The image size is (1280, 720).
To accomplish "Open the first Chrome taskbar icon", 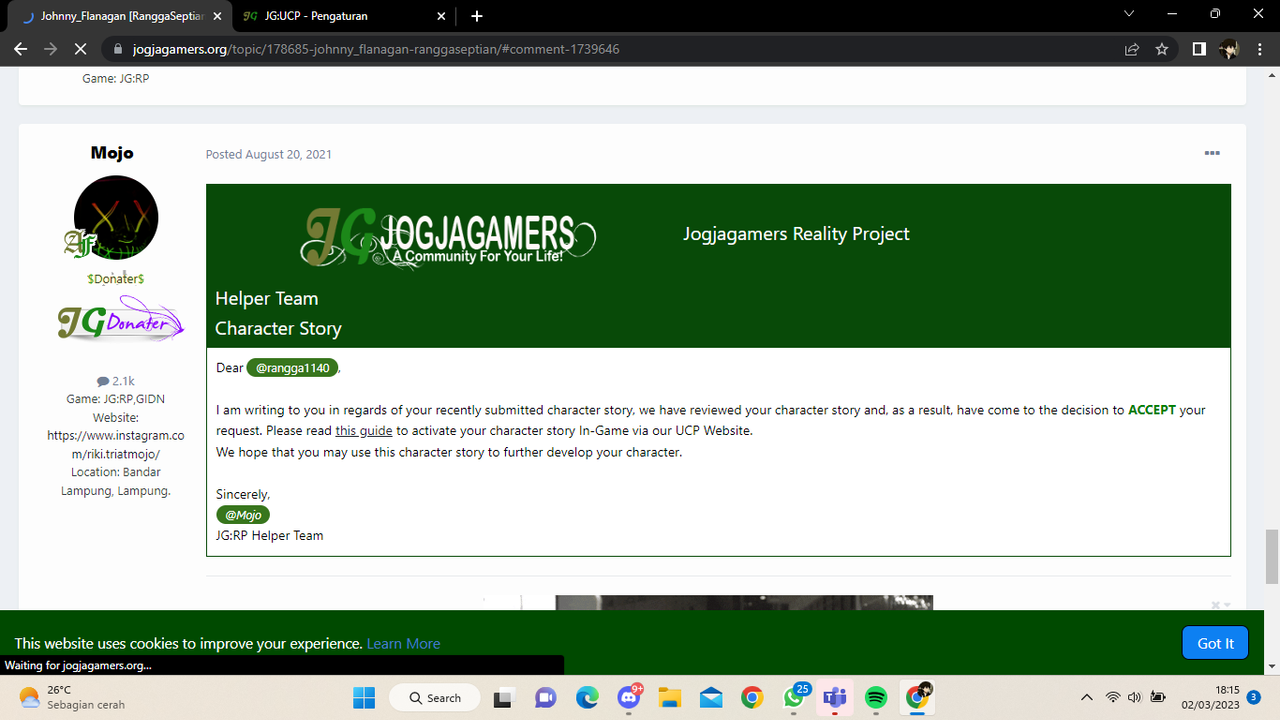I will tap(752, 697).
